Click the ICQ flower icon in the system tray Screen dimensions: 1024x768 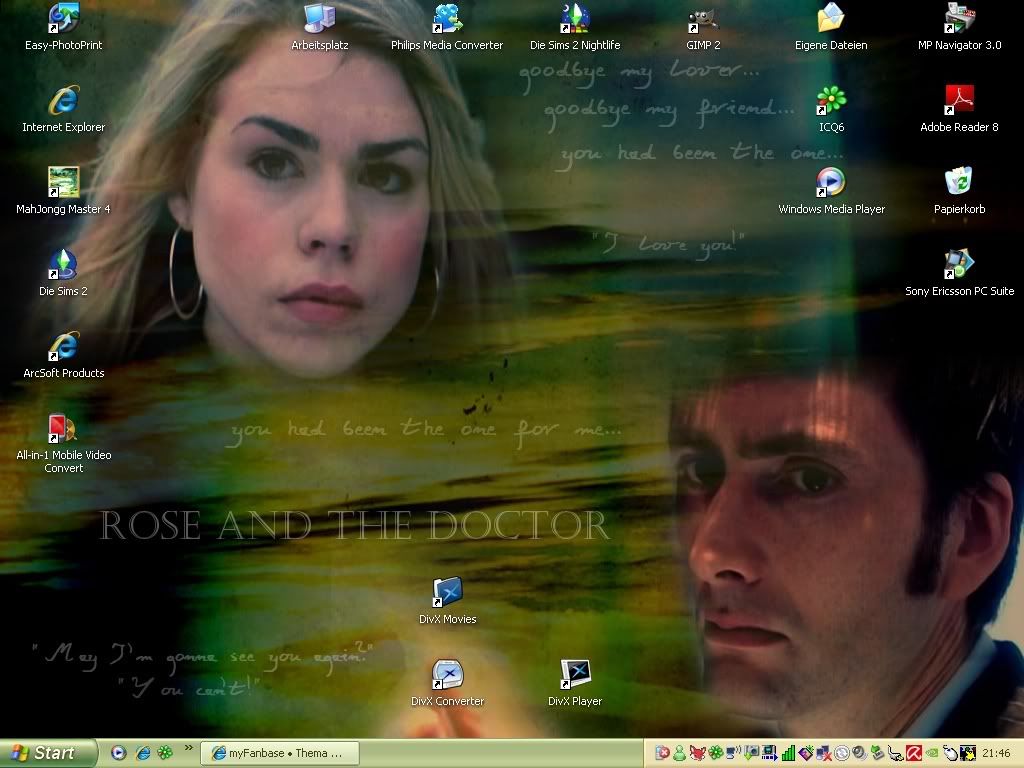(x=716, y=753)
